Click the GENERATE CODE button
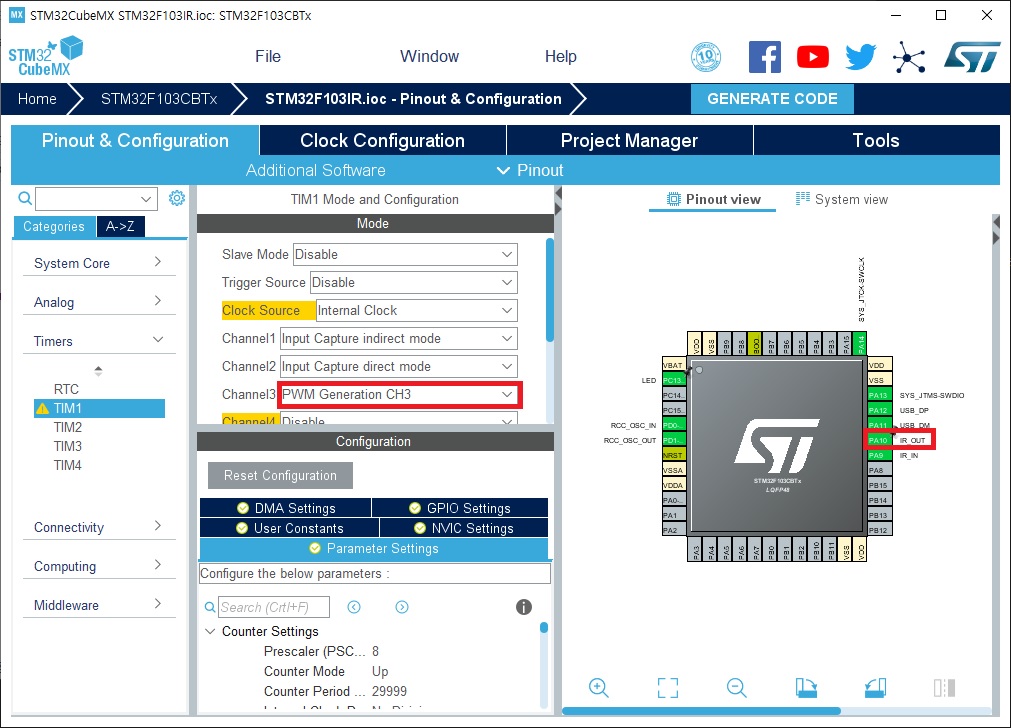 tap(772, 99)
